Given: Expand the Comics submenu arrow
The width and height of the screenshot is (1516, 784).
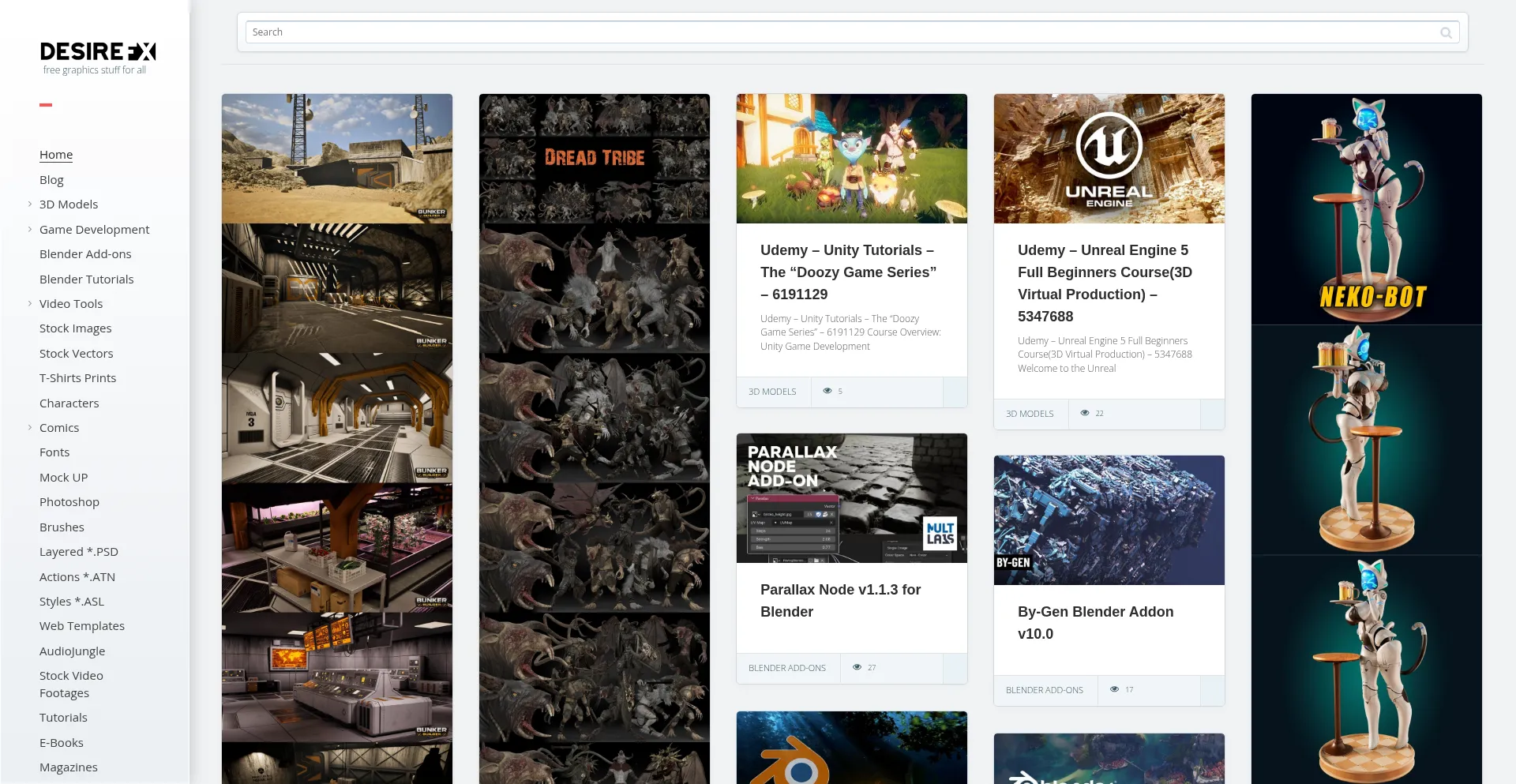Looking at the screenshot, I should pos(30,427).
